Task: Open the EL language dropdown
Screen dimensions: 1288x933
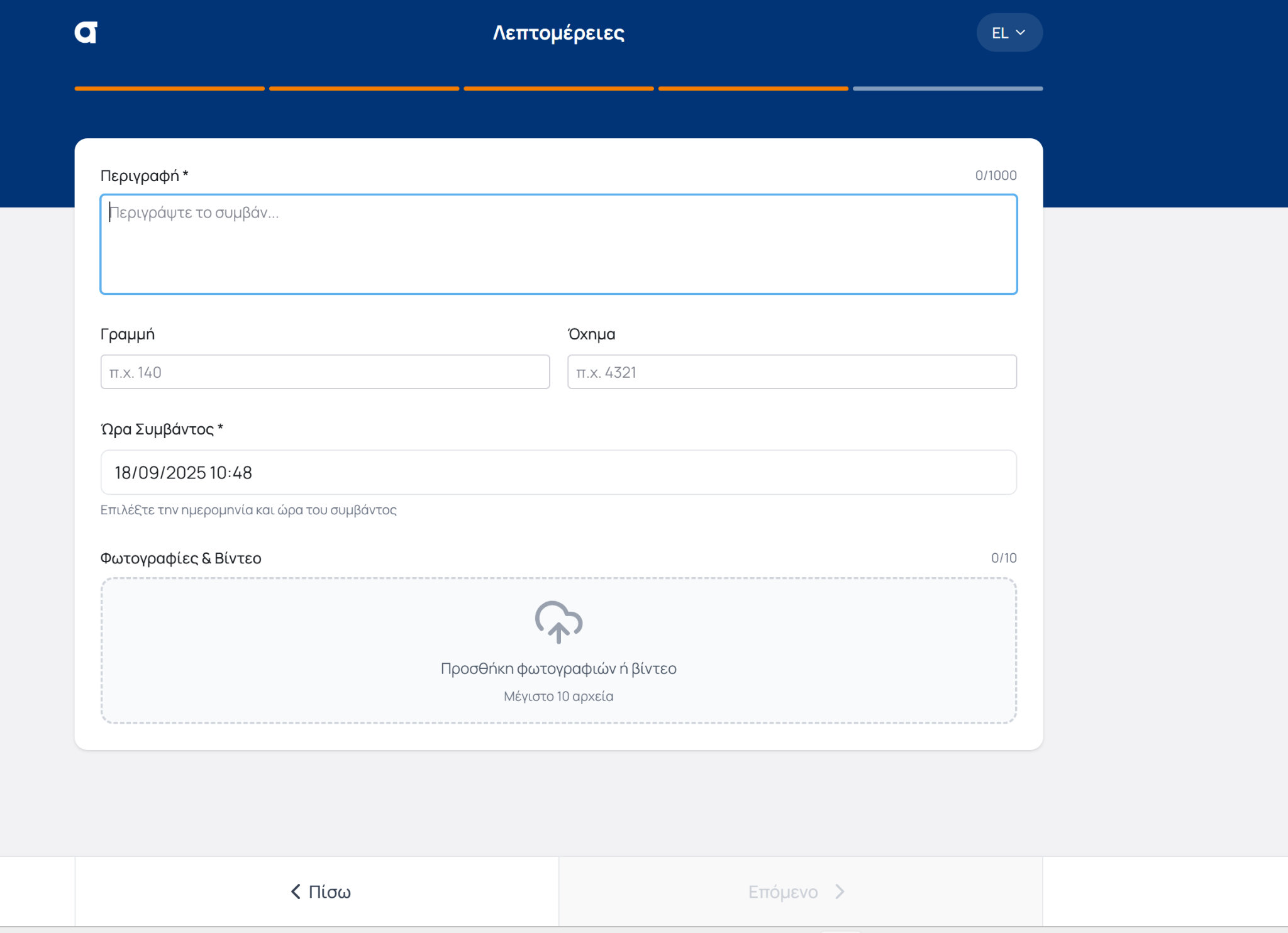Action: [1008, 33]
